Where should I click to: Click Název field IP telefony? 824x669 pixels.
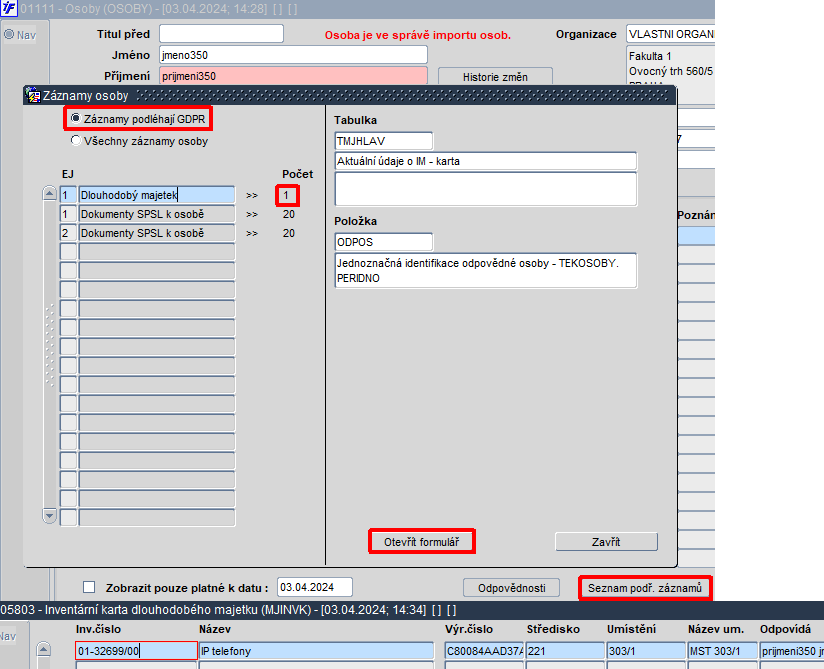pyautogui.click(x=316, y=651)
